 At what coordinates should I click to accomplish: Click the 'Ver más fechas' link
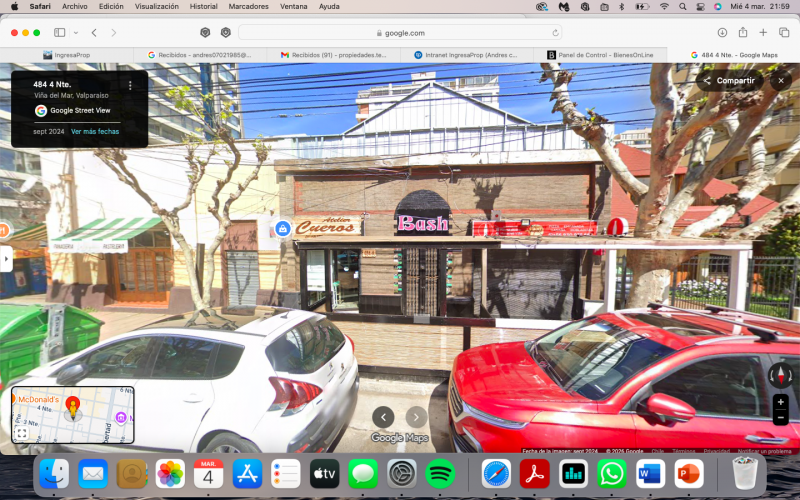[x=95, y=131]
